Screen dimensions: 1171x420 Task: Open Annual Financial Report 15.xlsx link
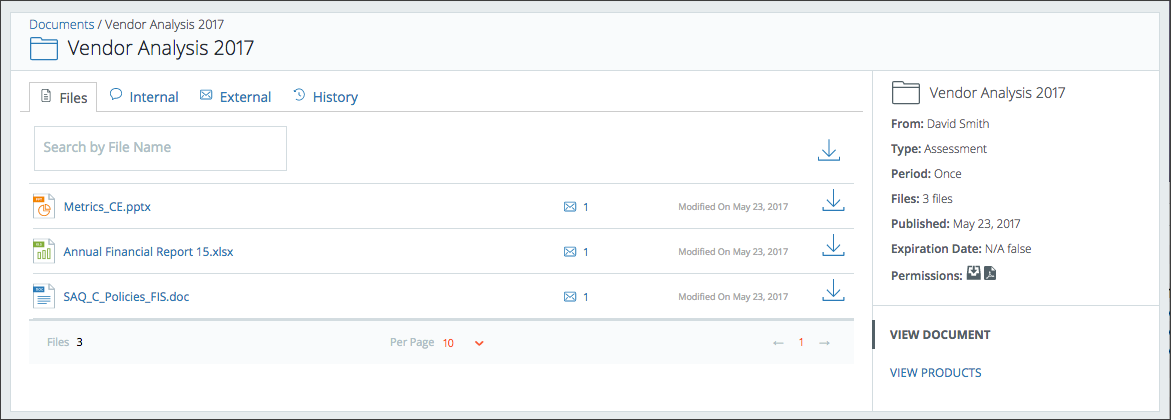point(149,252)
